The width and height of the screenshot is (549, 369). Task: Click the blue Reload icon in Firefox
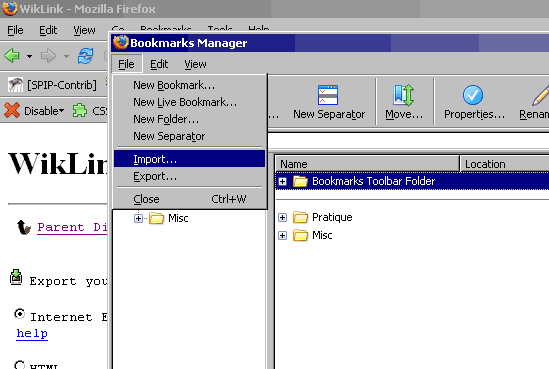coord(85,55)
